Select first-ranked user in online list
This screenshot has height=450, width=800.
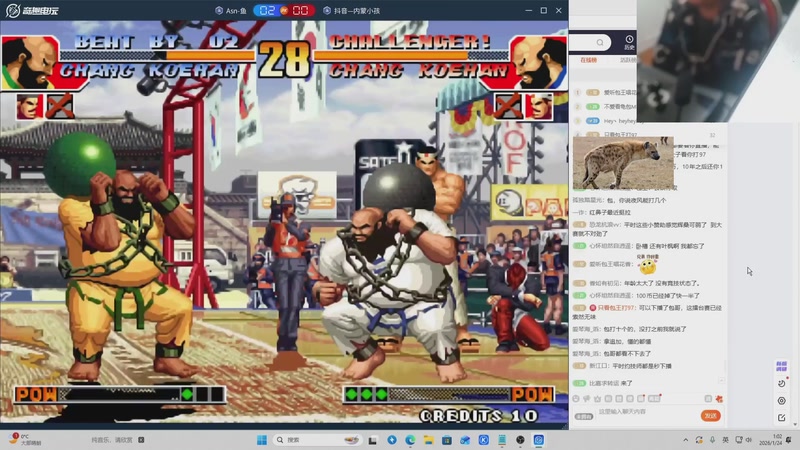(605, 92)
